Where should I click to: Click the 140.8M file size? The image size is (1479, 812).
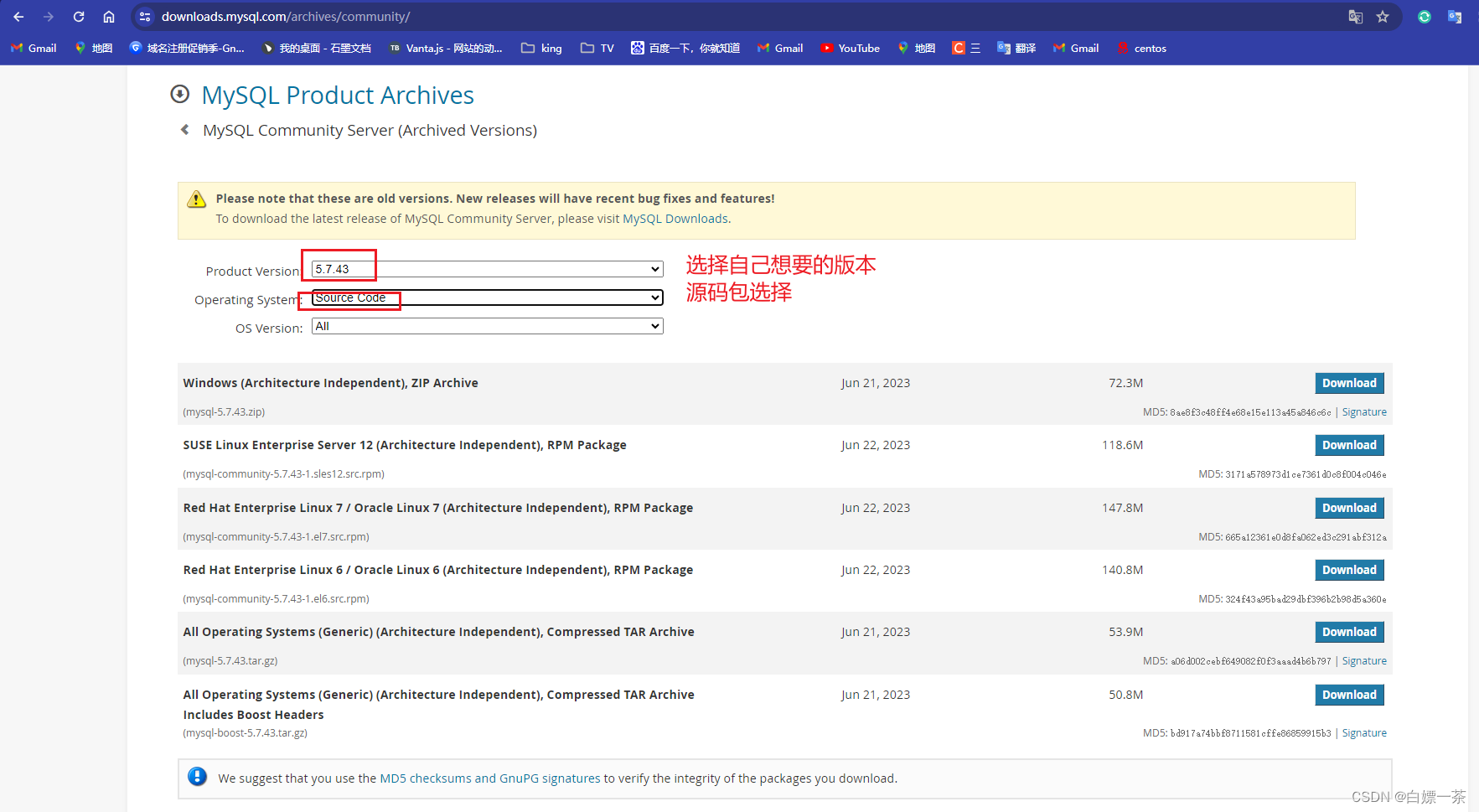pyautogui.click(x=1122, y=570)
